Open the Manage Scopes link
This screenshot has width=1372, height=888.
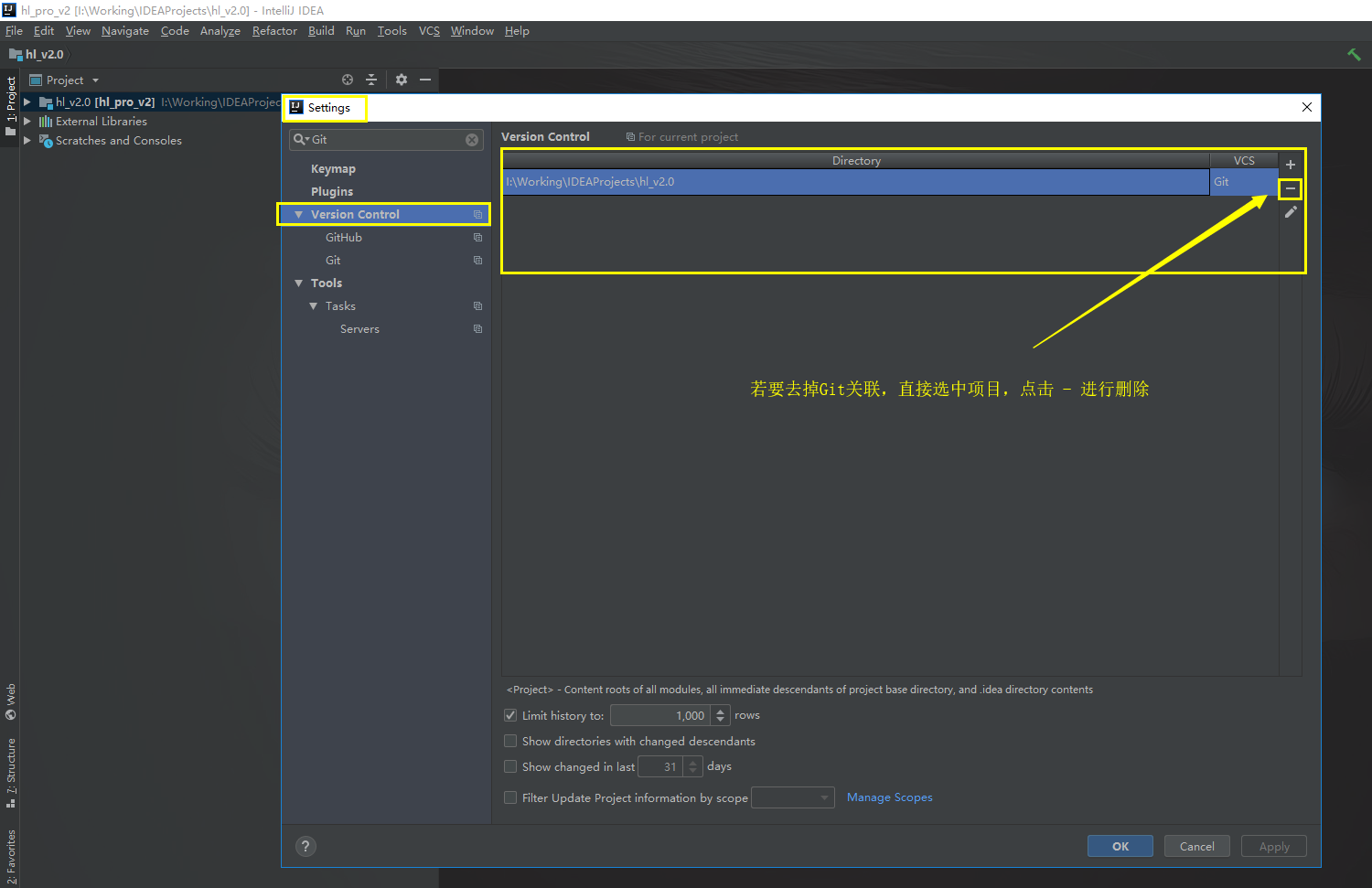[x=890, y=797]
